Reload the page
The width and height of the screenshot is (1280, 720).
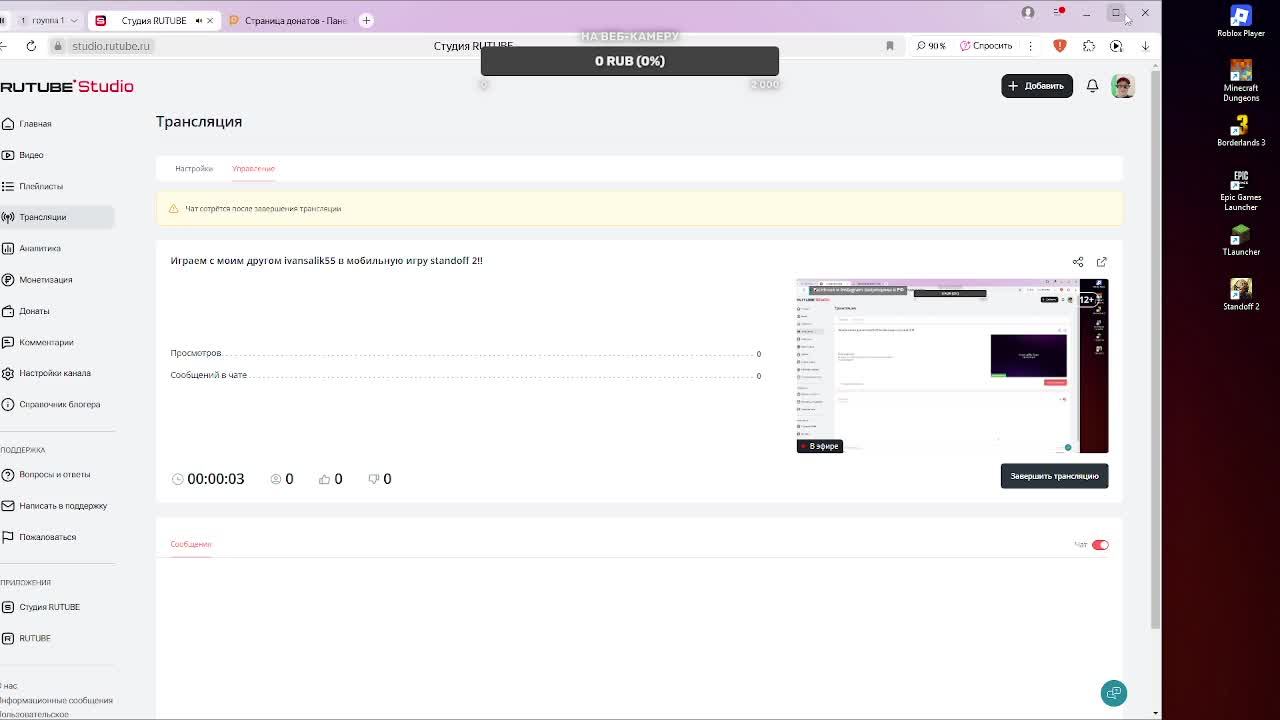click(31, 46)
